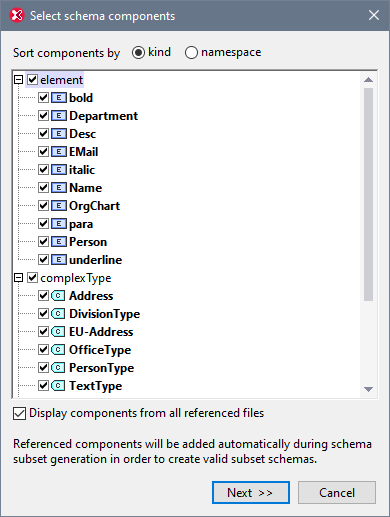Click the E icon beside OrgChart
The image size is (390, 517).
[59, 206]
